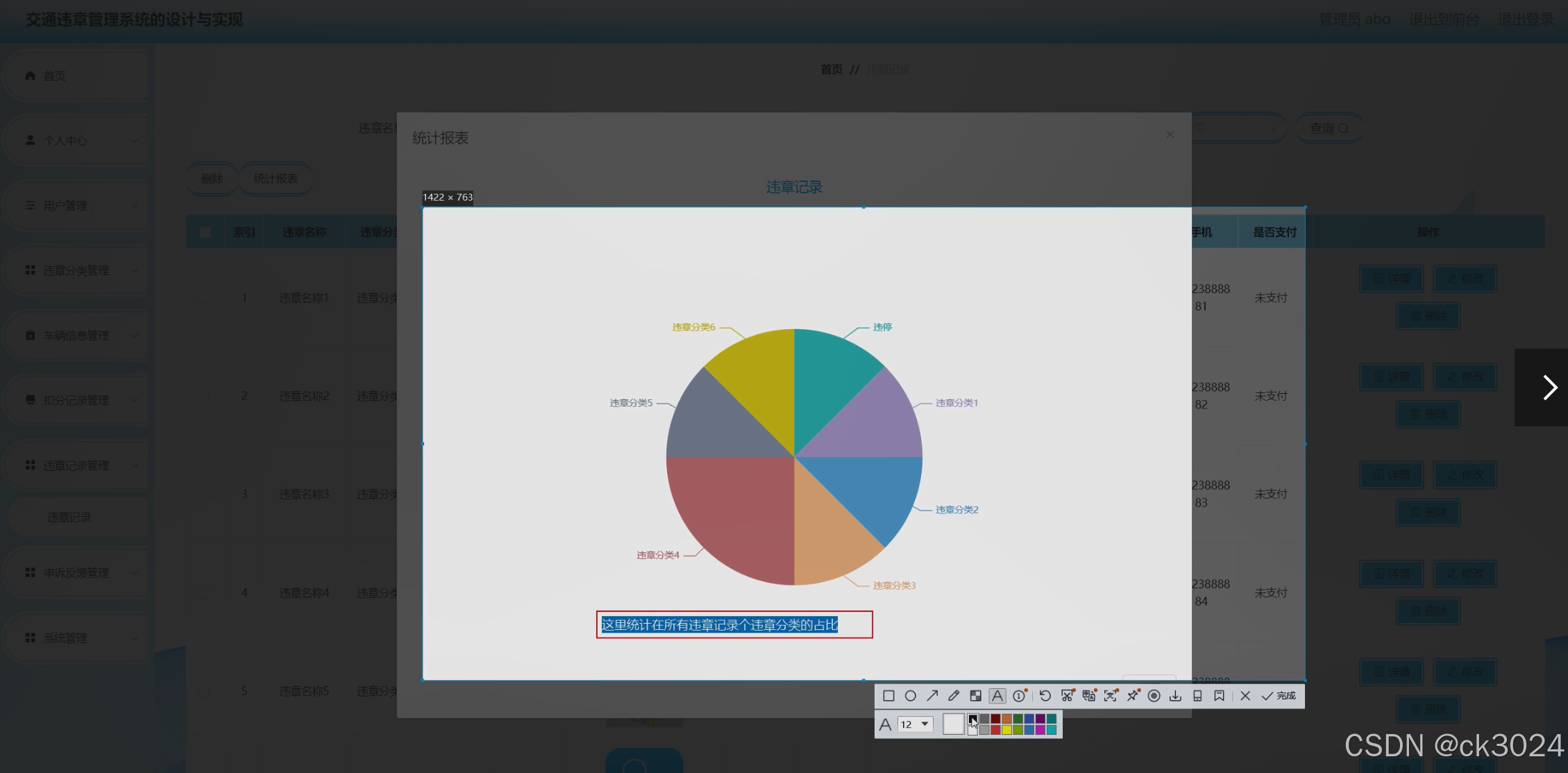Open the 首页 sidebar menu item

click(x=55, y=76)
